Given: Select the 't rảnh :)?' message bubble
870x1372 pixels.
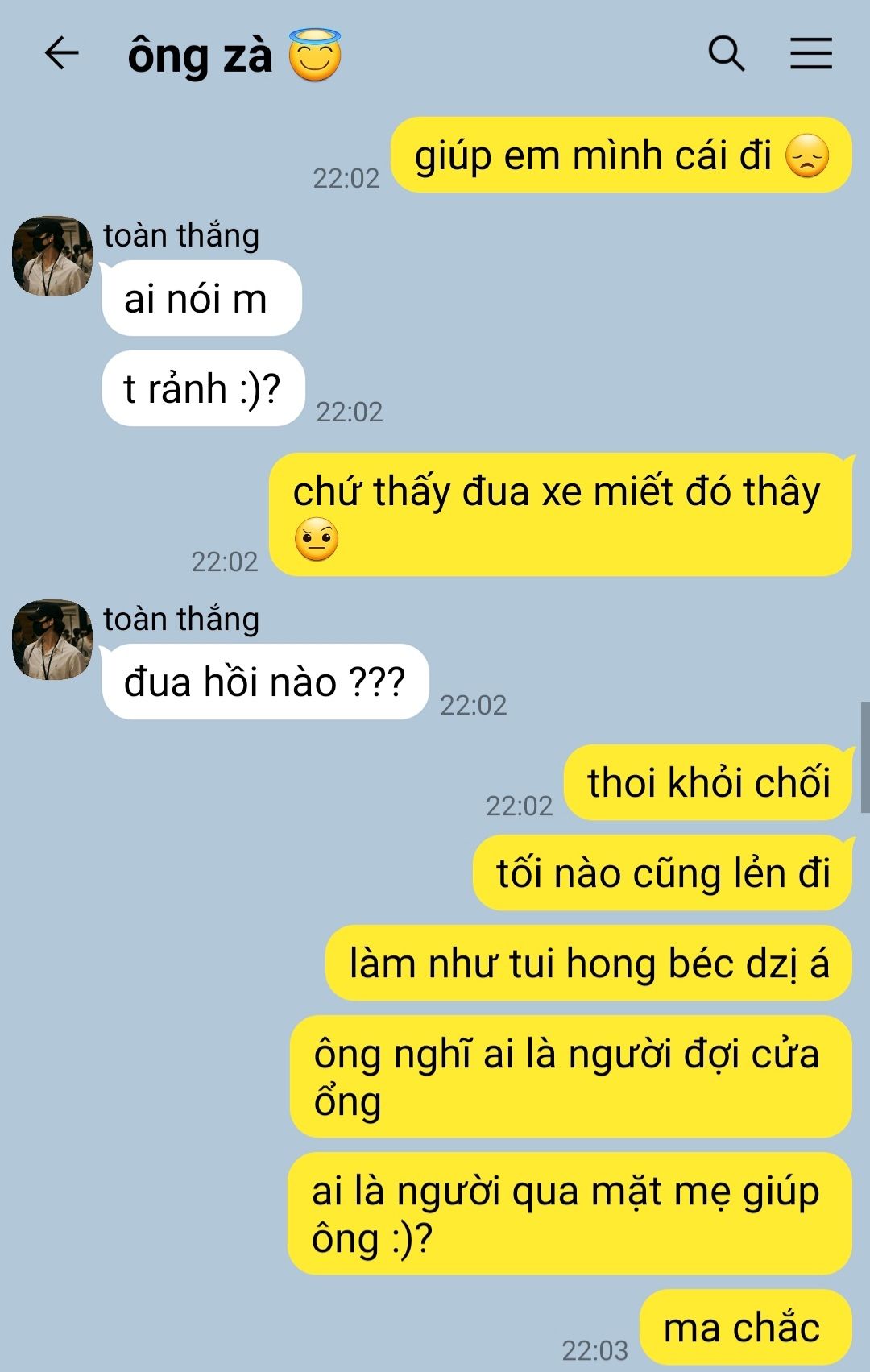Looking at the screenshot, I should 203,388.
